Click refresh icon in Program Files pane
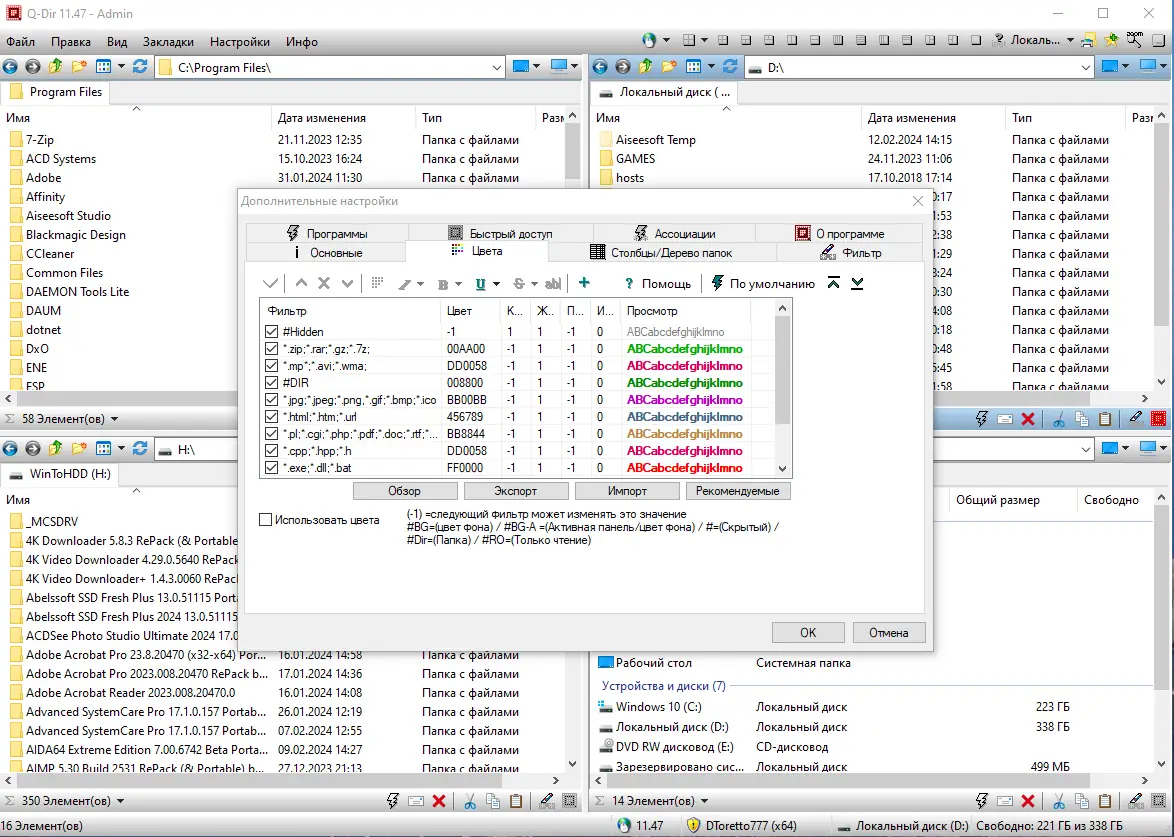This screenshot has height=837, width=1174. (139, 67)
